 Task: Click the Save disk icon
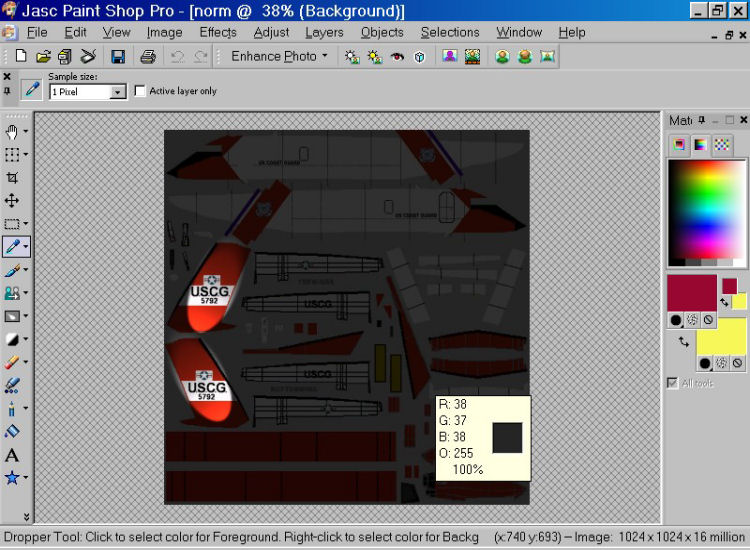[x=118, y=56]
